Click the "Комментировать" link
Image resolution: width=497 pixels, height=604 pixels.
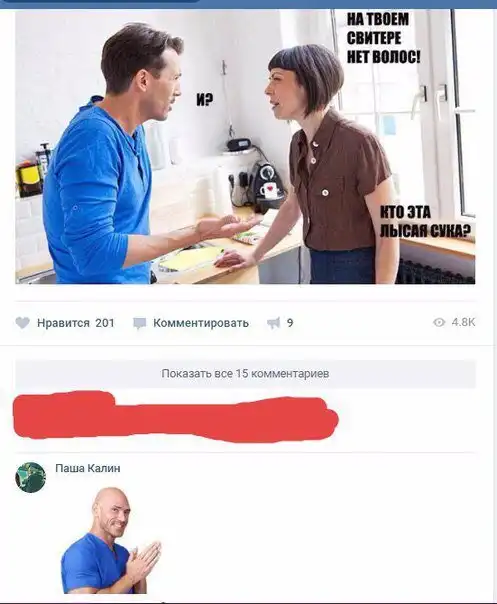201,322
